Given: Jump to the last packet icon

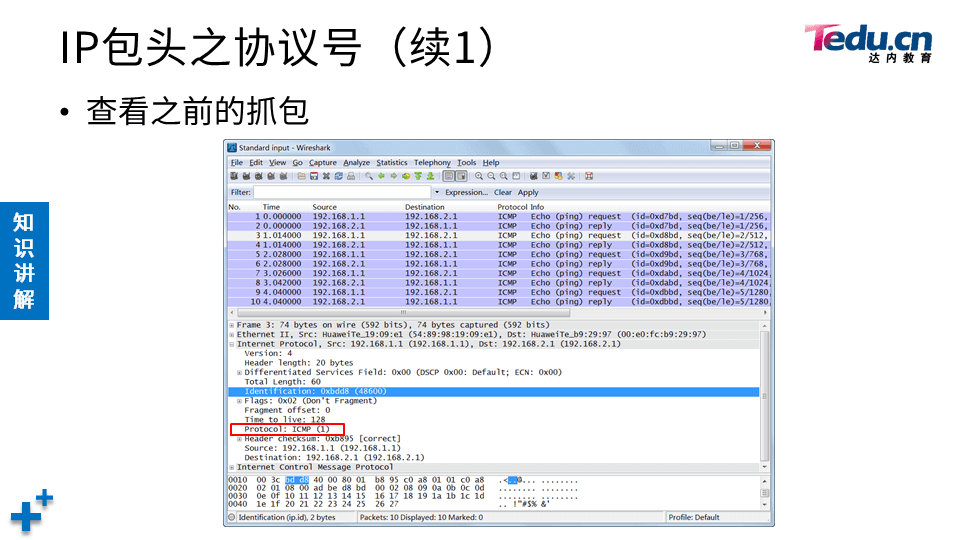Looking at the screenshot, I should coord(430,176).
